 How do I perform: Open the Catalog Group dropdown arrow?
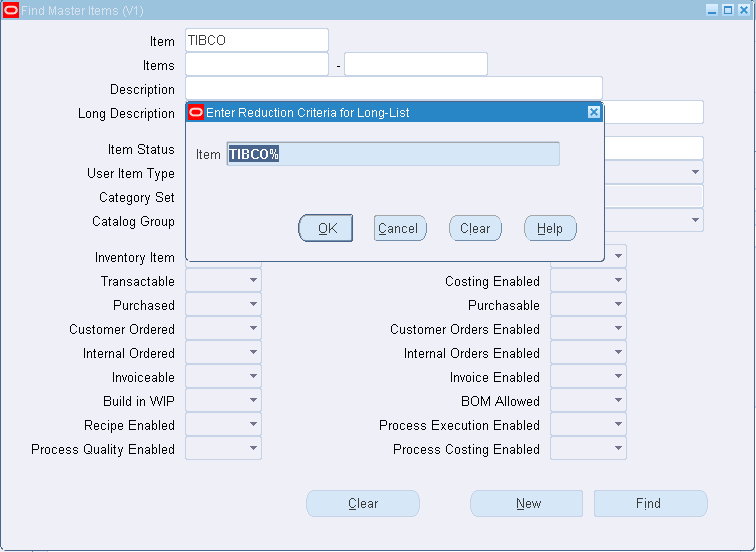(x=695, y=220)
